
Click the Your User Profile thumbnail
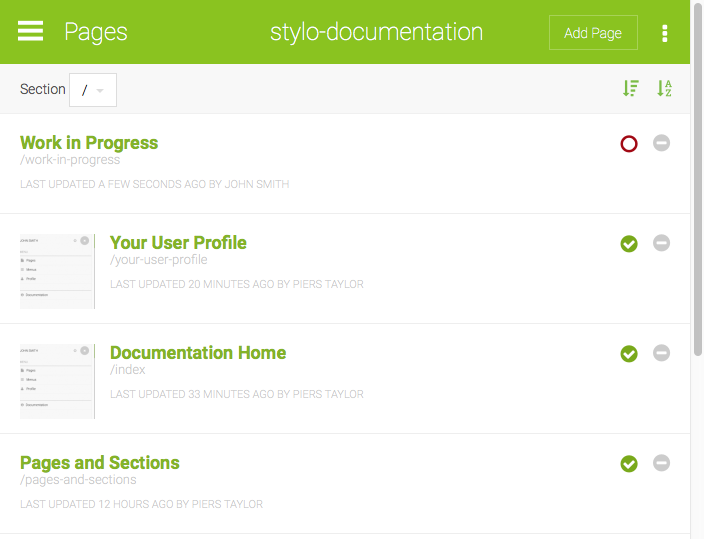pyautogui.click(x=57, y=271)
